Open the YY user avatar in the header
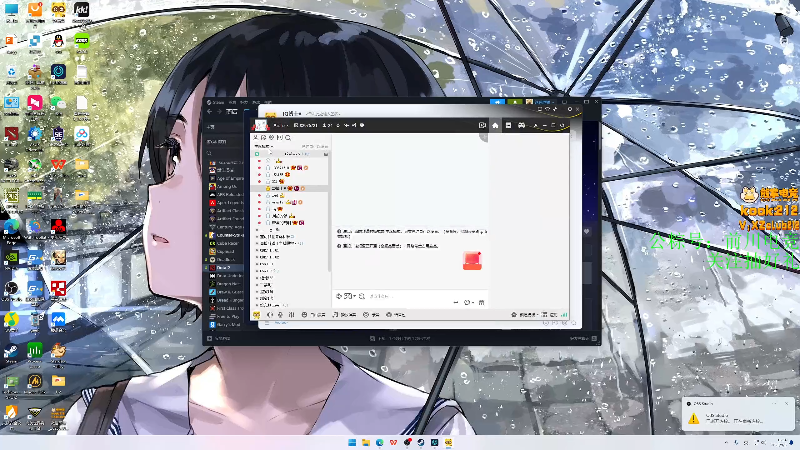The height and width of the screenshot is (450, 800). [x=261, y=125]
